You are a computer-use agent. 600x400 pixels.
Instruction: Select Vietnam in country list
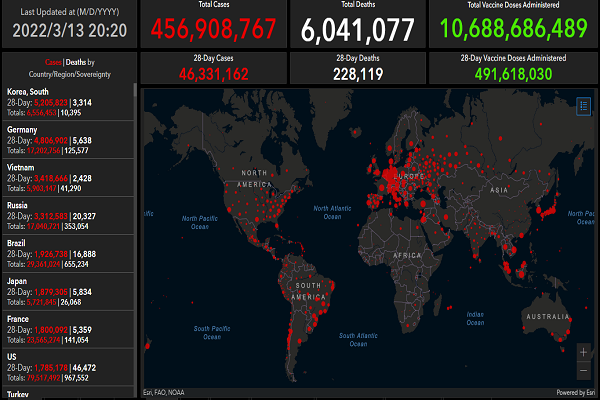[x=68, y=178]
